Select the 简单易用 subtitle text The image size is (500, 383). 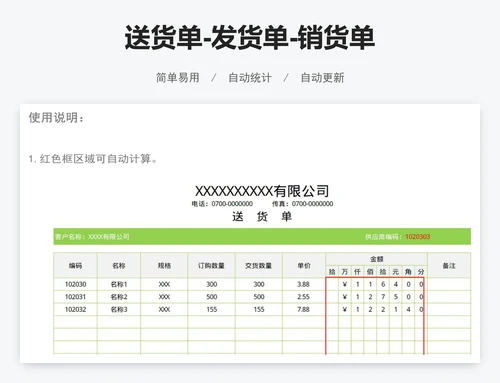click(x=178, y=78)
